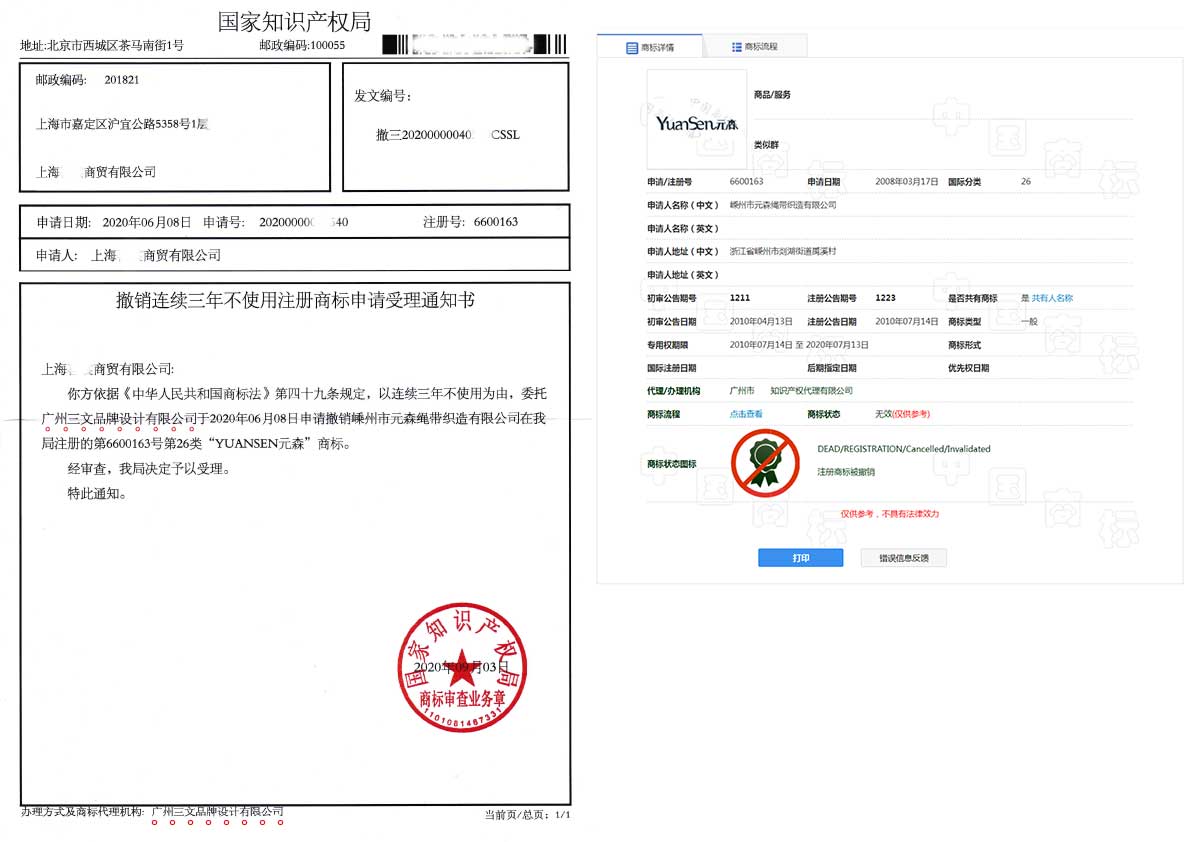Click 申请日期 2020年06月08日 in the notice
This screenshot has height=842, width=1200.
coord(114,222)
